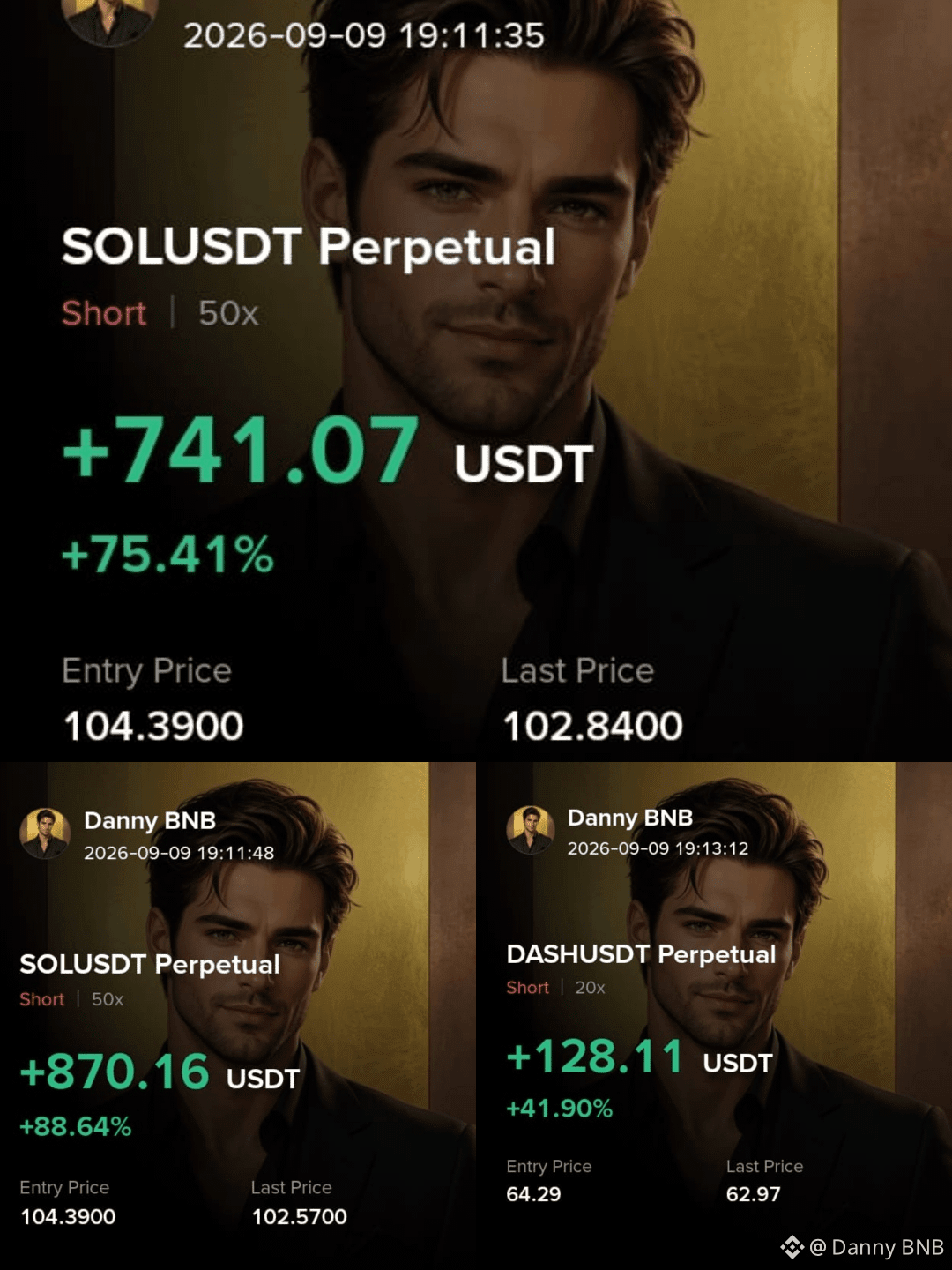952x1270 pixels.
Task: Click the +75.41% return percentage
Action: click(x=167, y=555)
